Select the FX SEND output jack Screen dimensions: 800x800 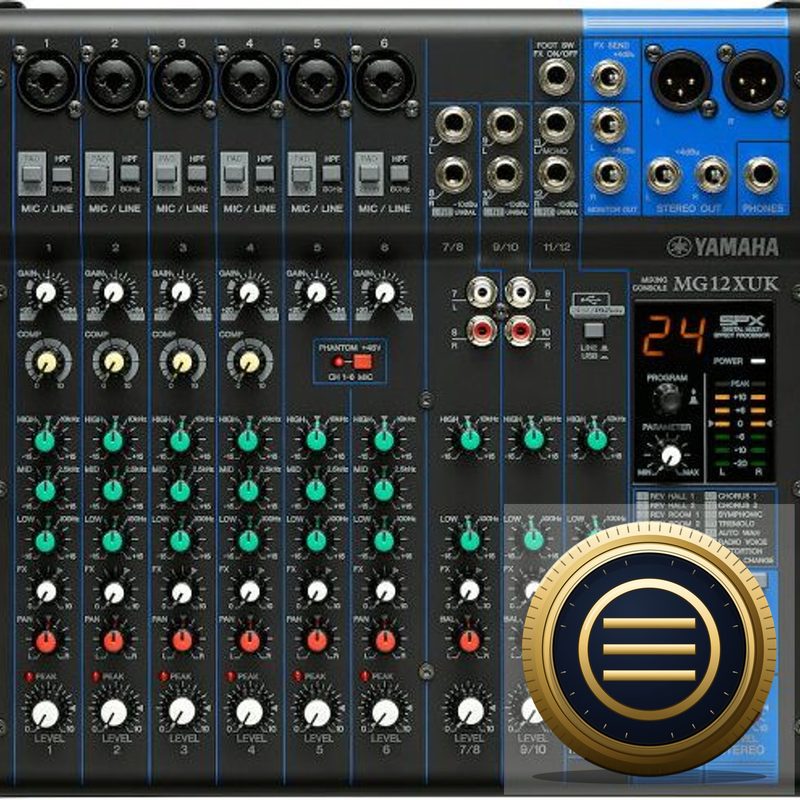(608, 78)
